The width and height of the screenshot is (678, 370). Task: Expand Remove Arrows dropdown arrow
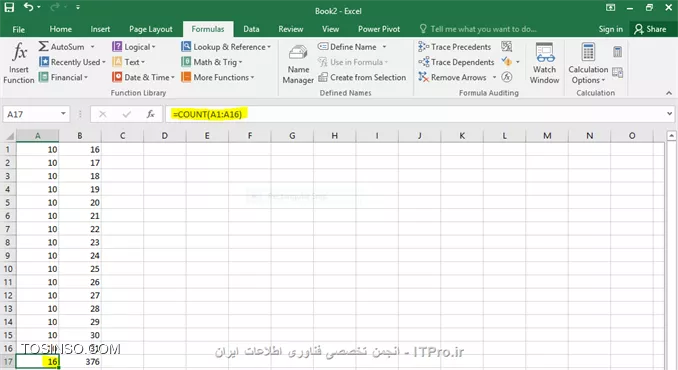click(x=494, y=77)
